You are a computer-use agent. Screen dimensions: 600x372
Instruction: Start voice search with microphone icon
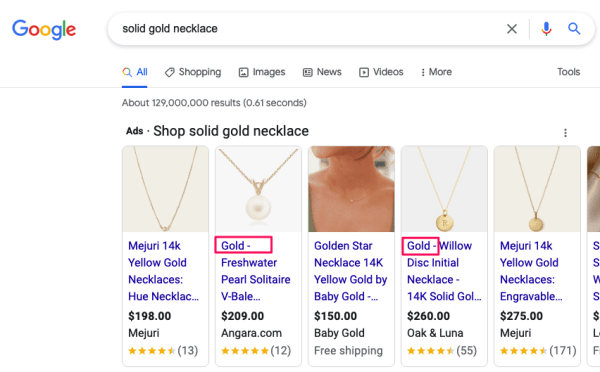546,29
